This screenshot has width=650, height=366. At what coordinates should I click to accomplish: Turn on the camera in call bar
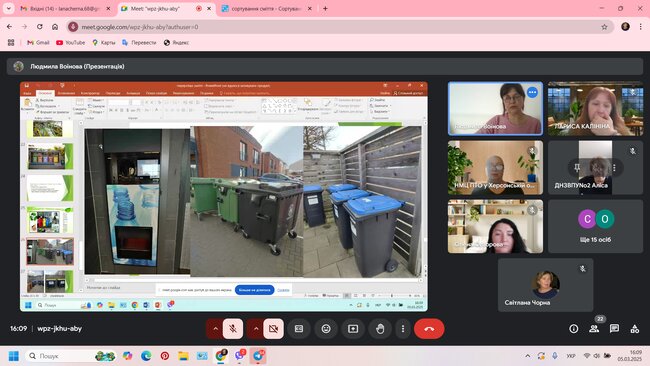[274, 329]
